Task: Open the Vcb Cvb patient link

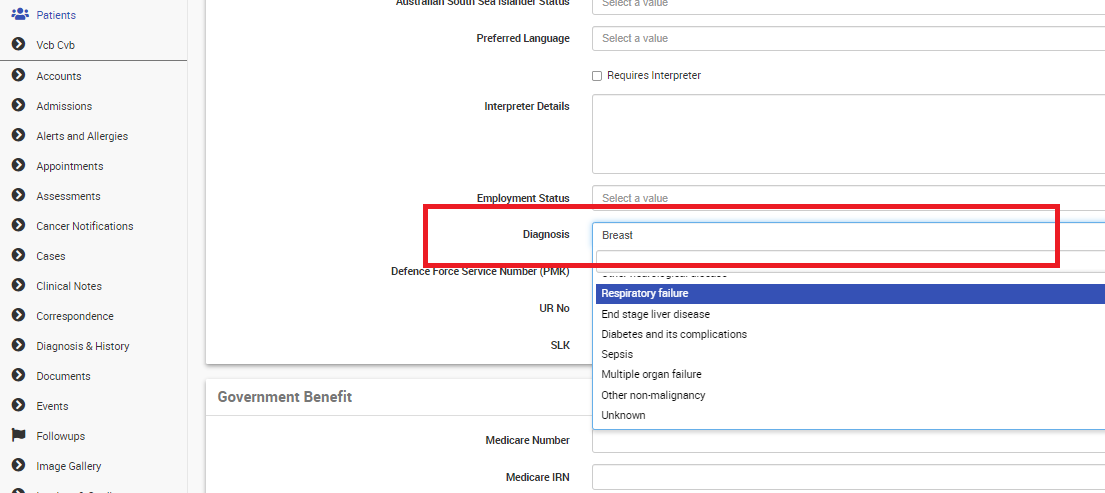Action: tap(56, 45)
